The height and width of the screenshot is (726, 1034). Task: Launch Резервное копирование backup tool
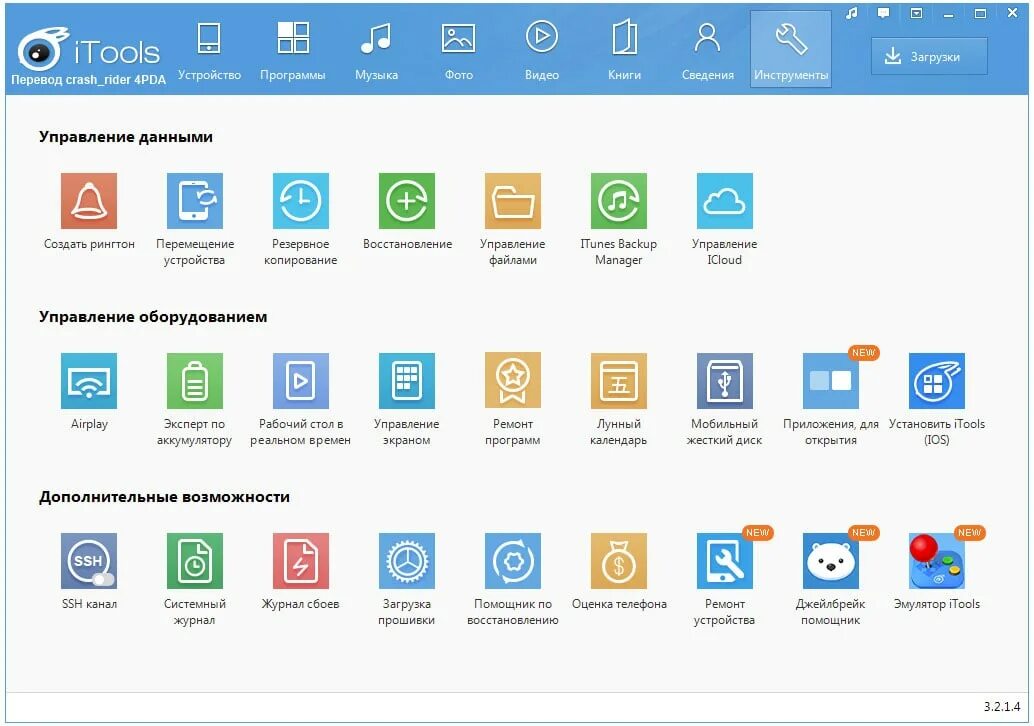point(301,201)
